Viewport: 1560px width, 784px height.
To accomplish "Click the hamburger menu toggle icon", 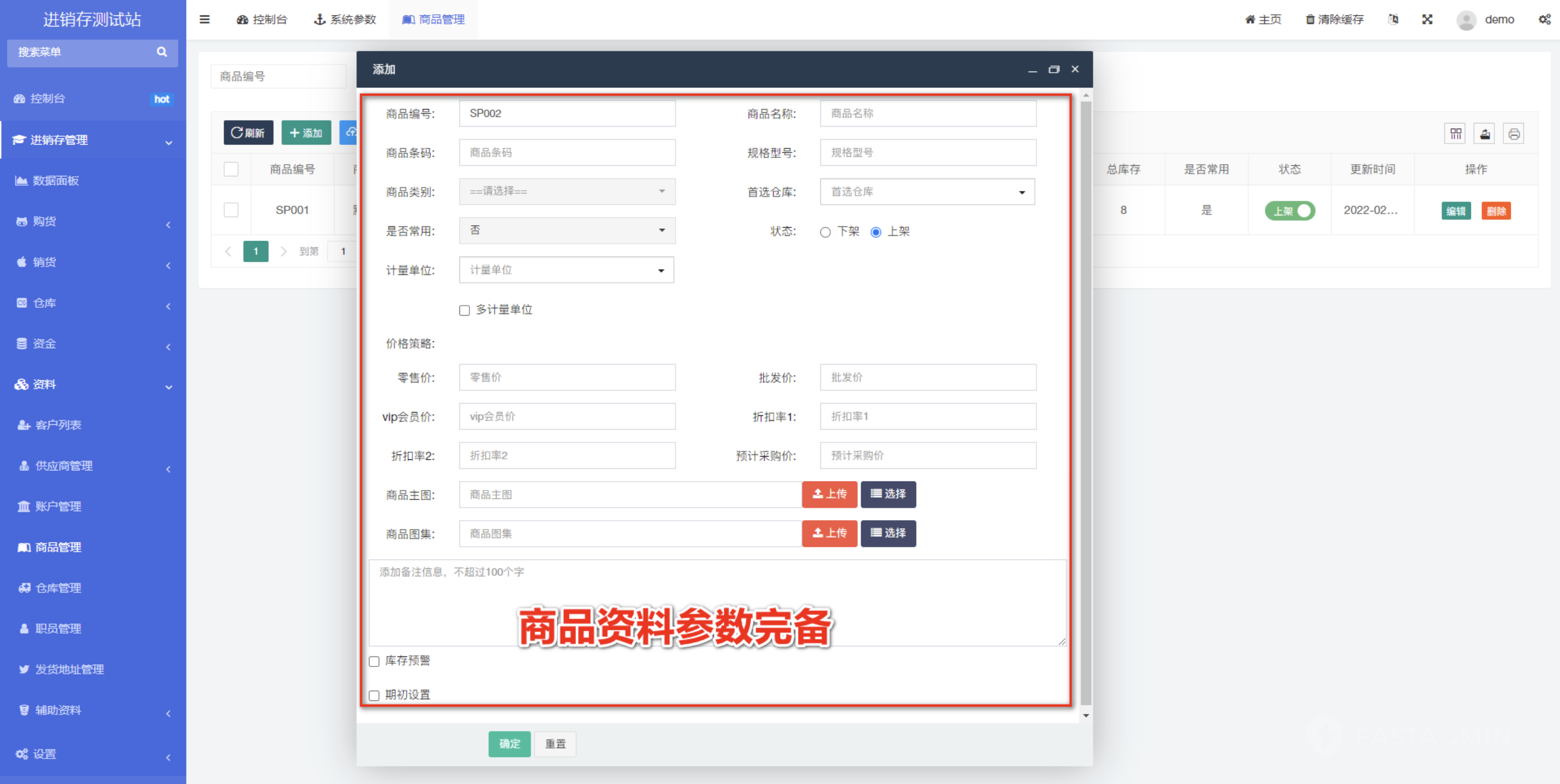I will (205, 20).
